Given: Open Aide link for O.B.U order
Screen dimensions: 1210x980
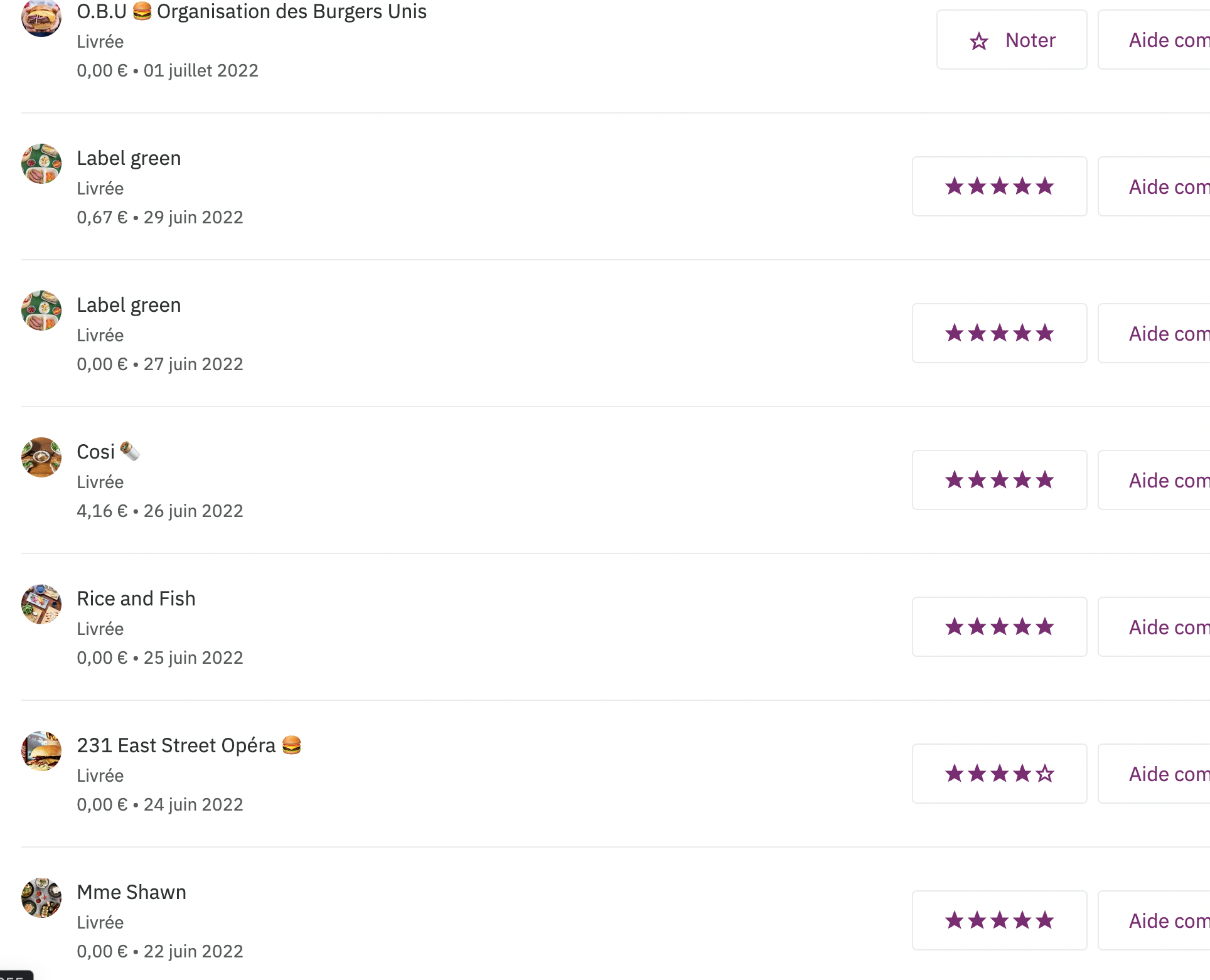Looking at the screenshot, I should pyautogui.click(x=1154, y=40).
